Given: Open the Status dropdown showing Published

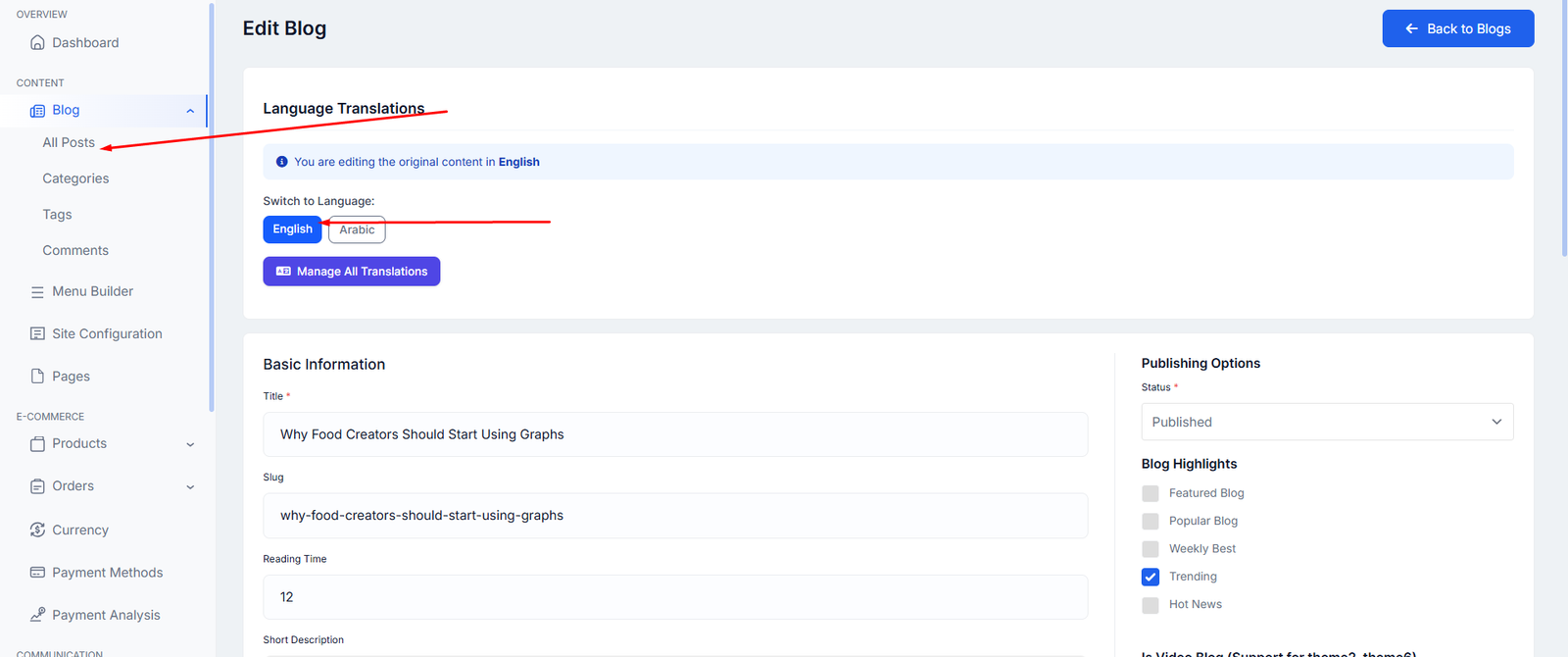Looking at the screenshot, I should click(1327, 422).
